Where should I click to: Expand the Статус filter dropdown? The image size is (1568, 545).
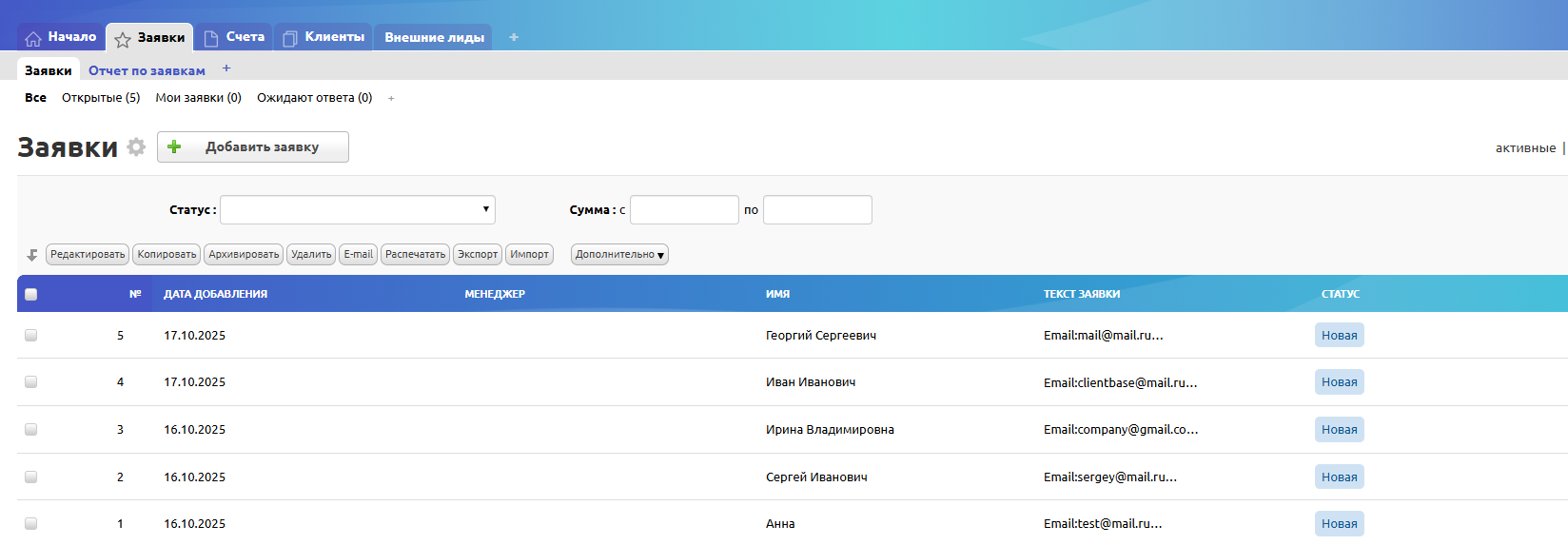click(x=357, y=209)
